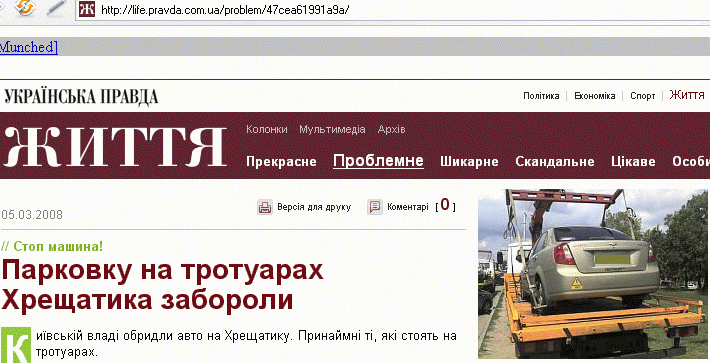Open the Колонки page
The width and height of the screenshot is (710, 363).
coord(267,129)
